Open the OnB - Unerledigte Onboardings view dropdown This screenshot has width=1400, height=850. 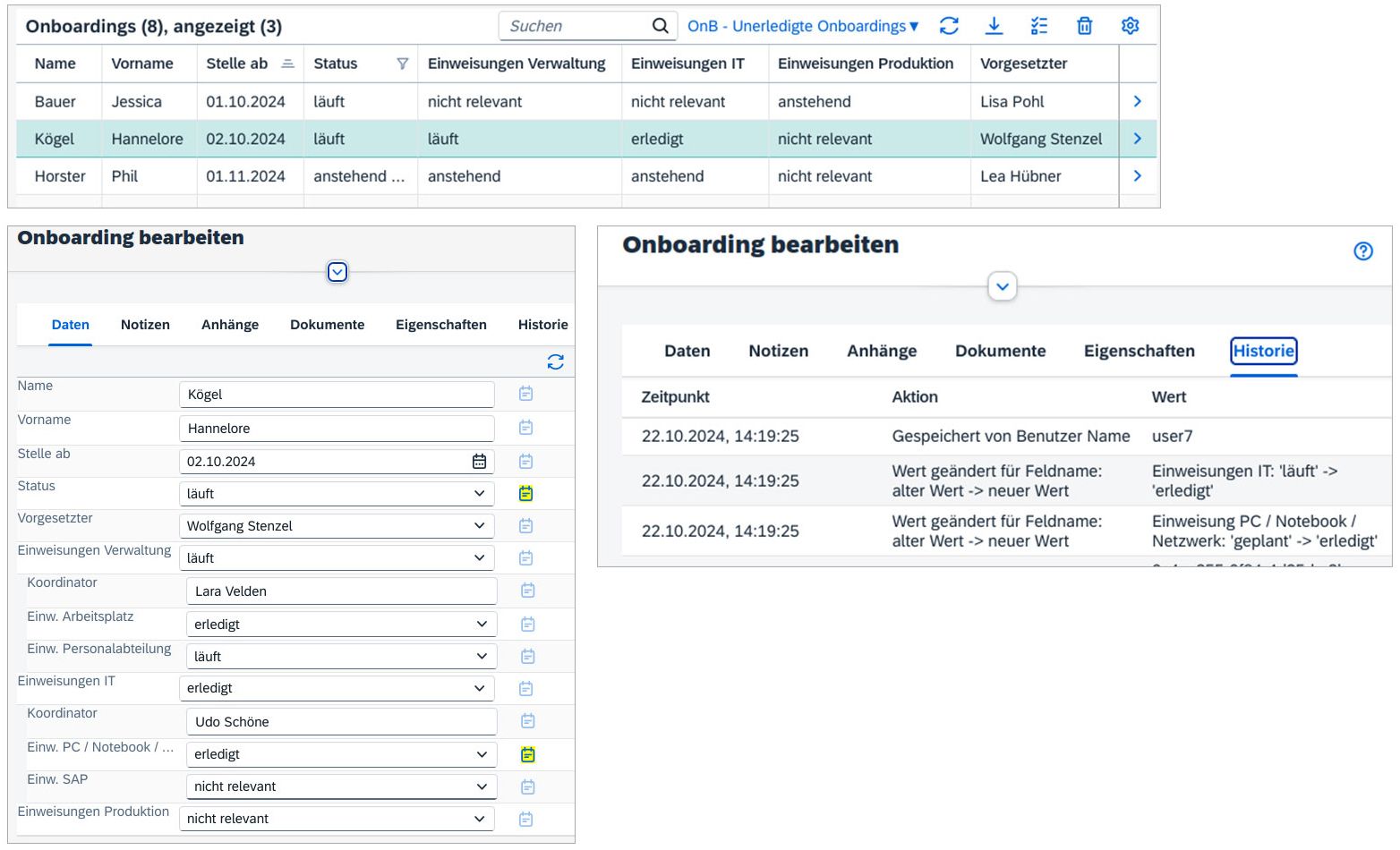(803, 26)
